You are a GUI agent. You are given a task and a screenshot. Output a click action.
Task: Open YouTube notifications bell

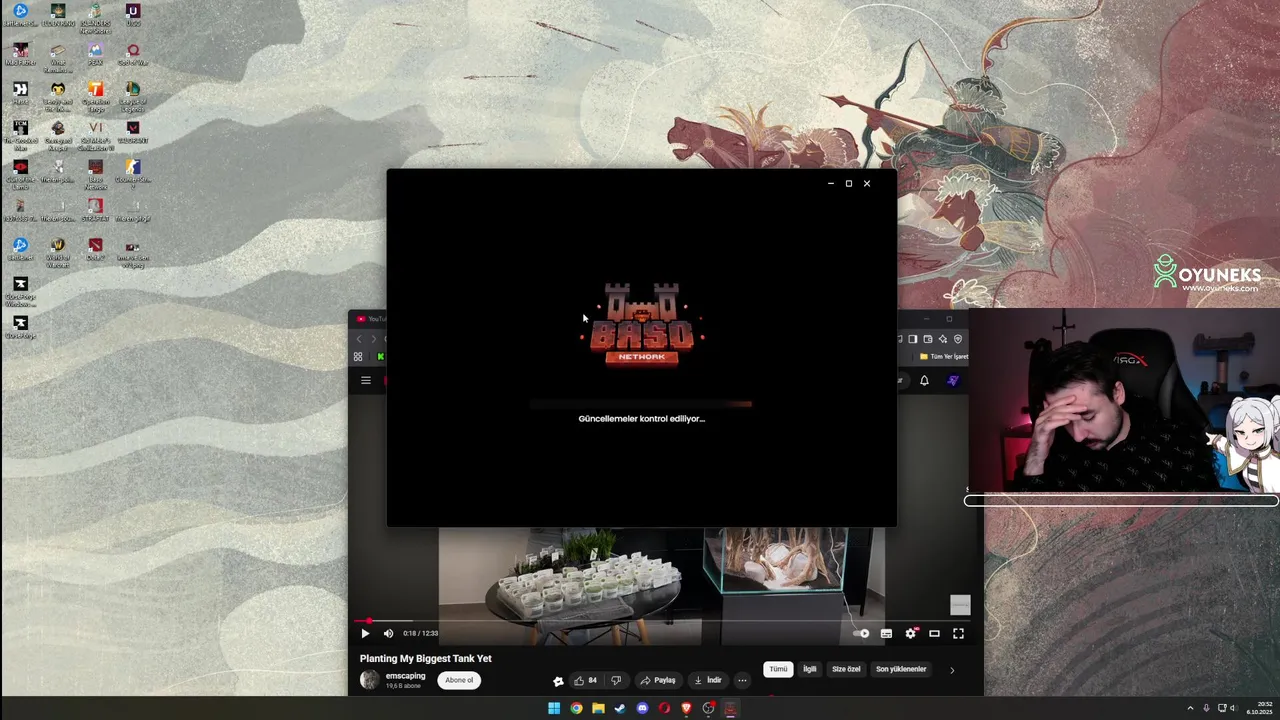point(924,380)
